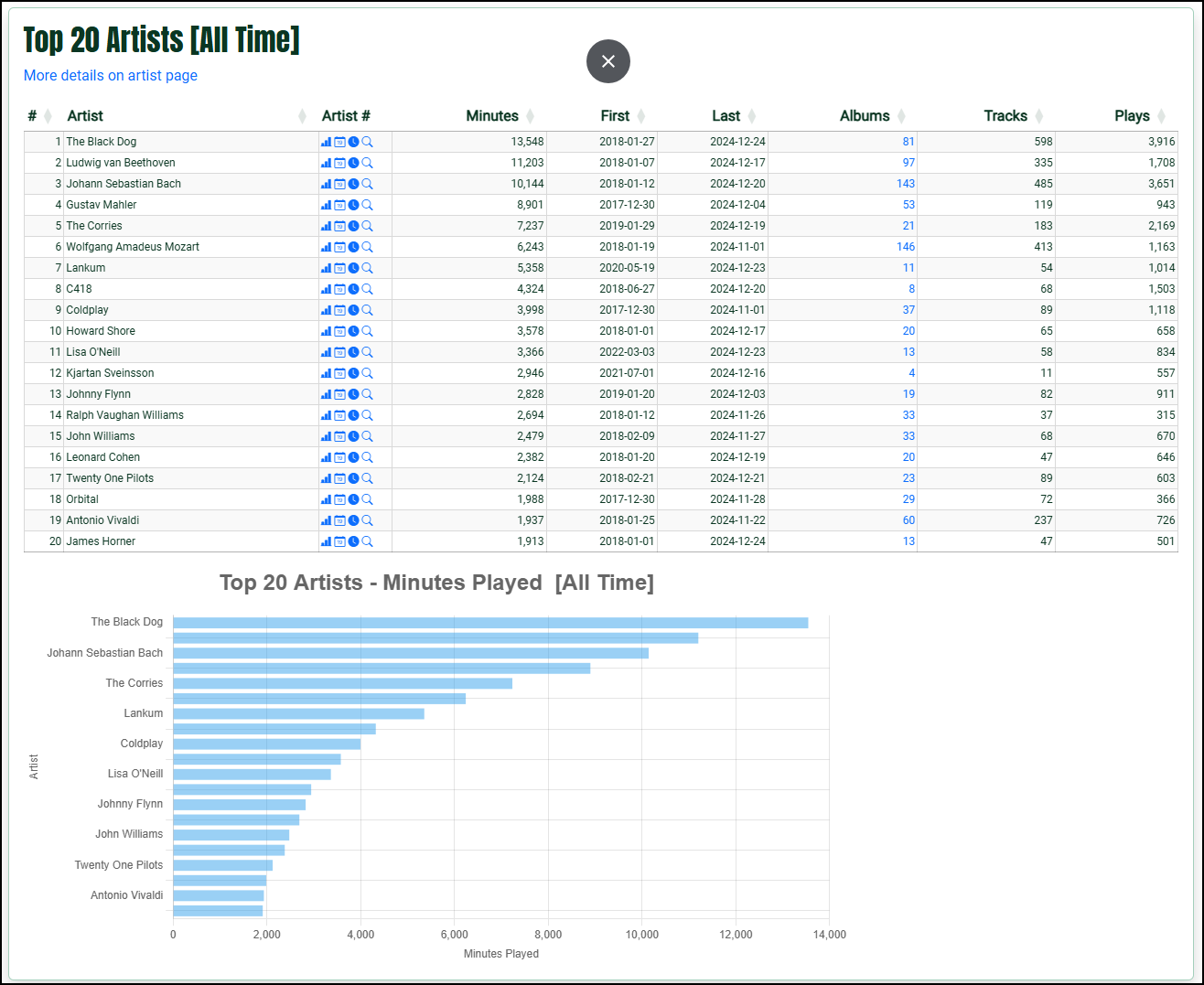
Task: Select tracks value 598
Action: (x=1043, y=142)
